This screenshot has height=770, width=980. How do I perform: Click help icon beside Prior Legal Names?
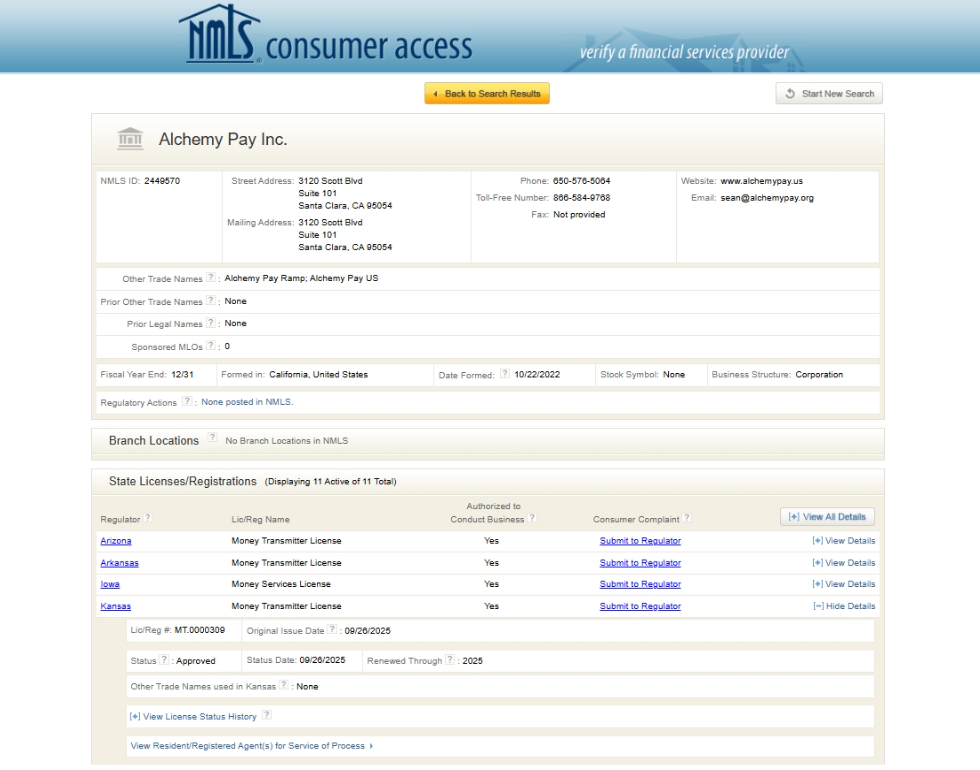point(211,324)
